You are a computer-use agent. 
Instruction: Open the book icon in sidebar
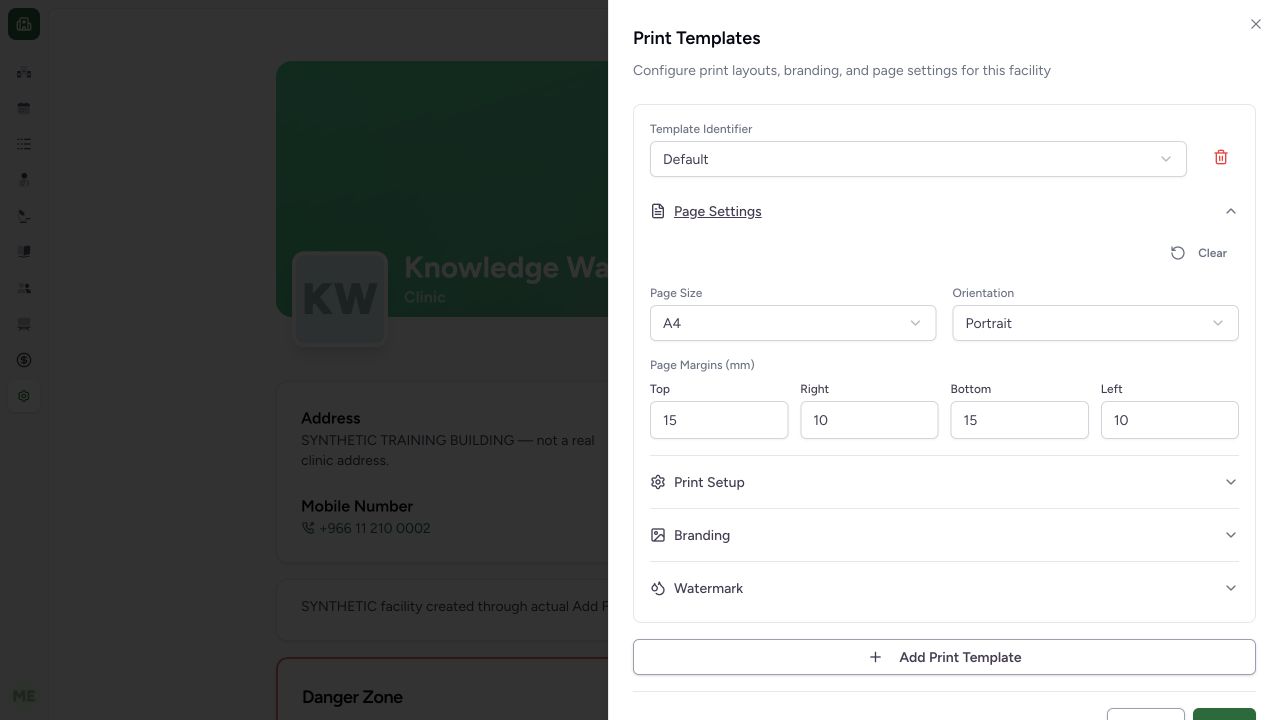(x=24, y=252)
